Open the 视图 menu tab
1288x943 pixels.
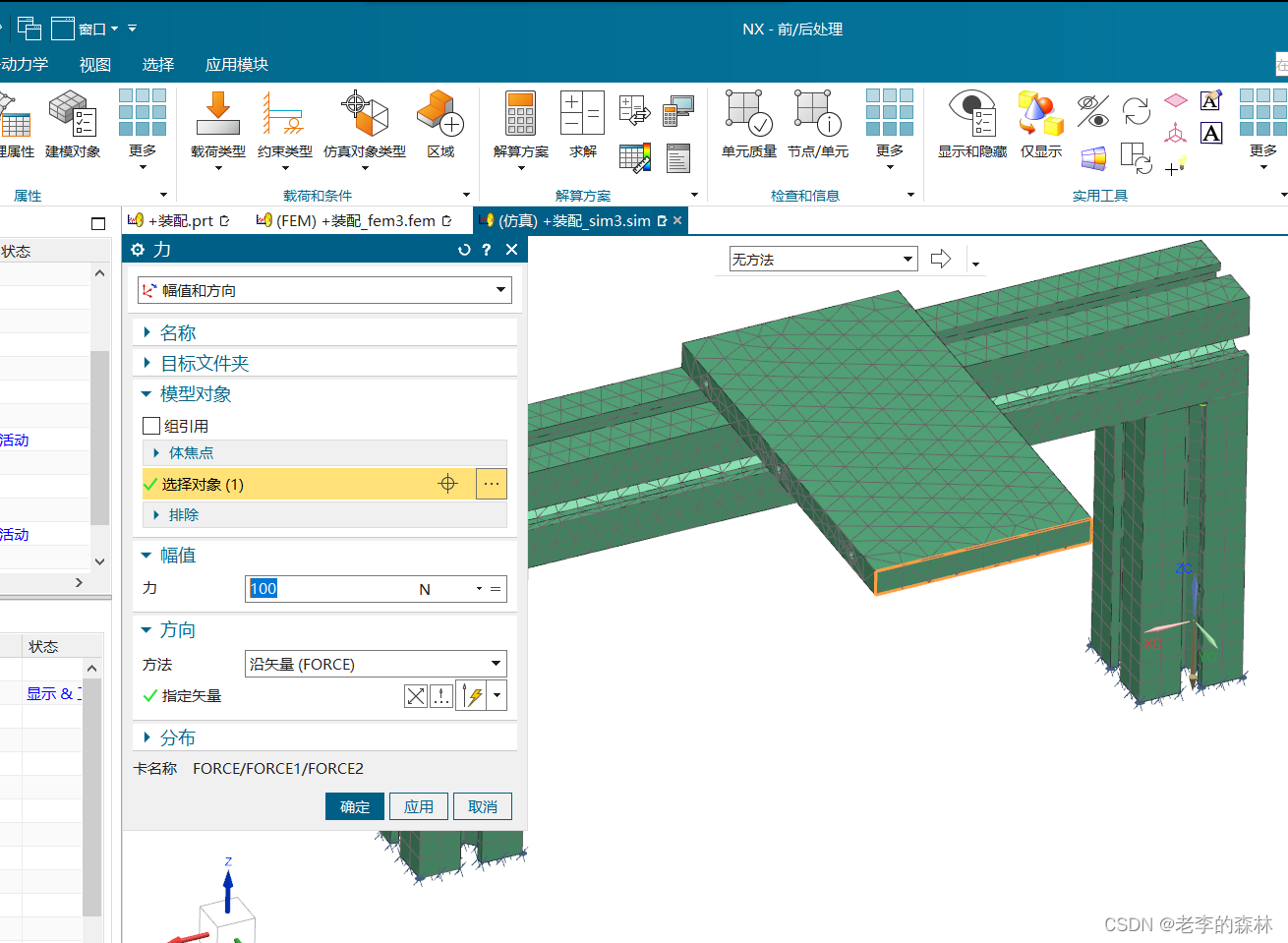[95, 65]
